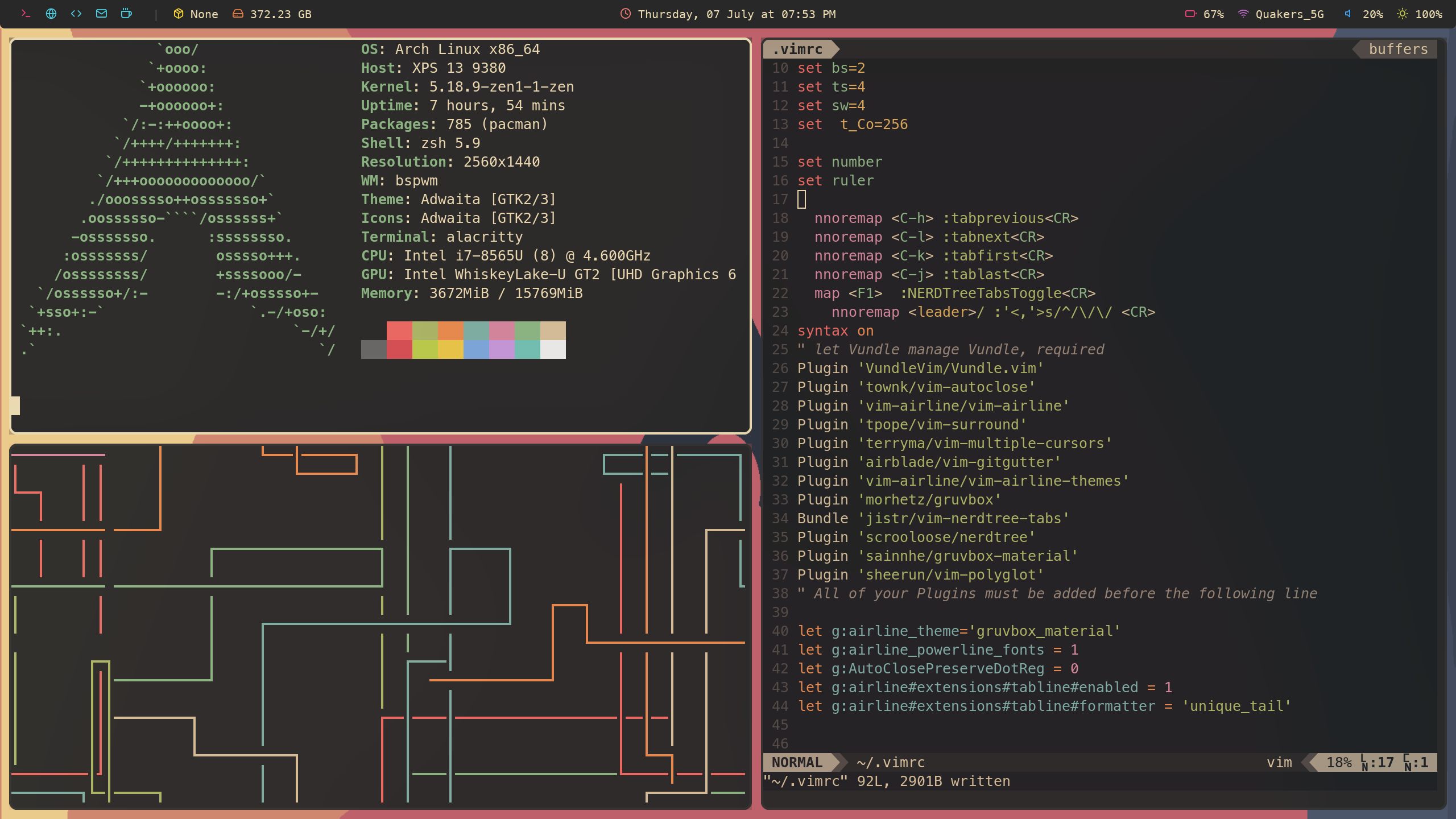The image size is (1456, 819).
Task: Click the disk drive icon
Action: pos(238,14)
